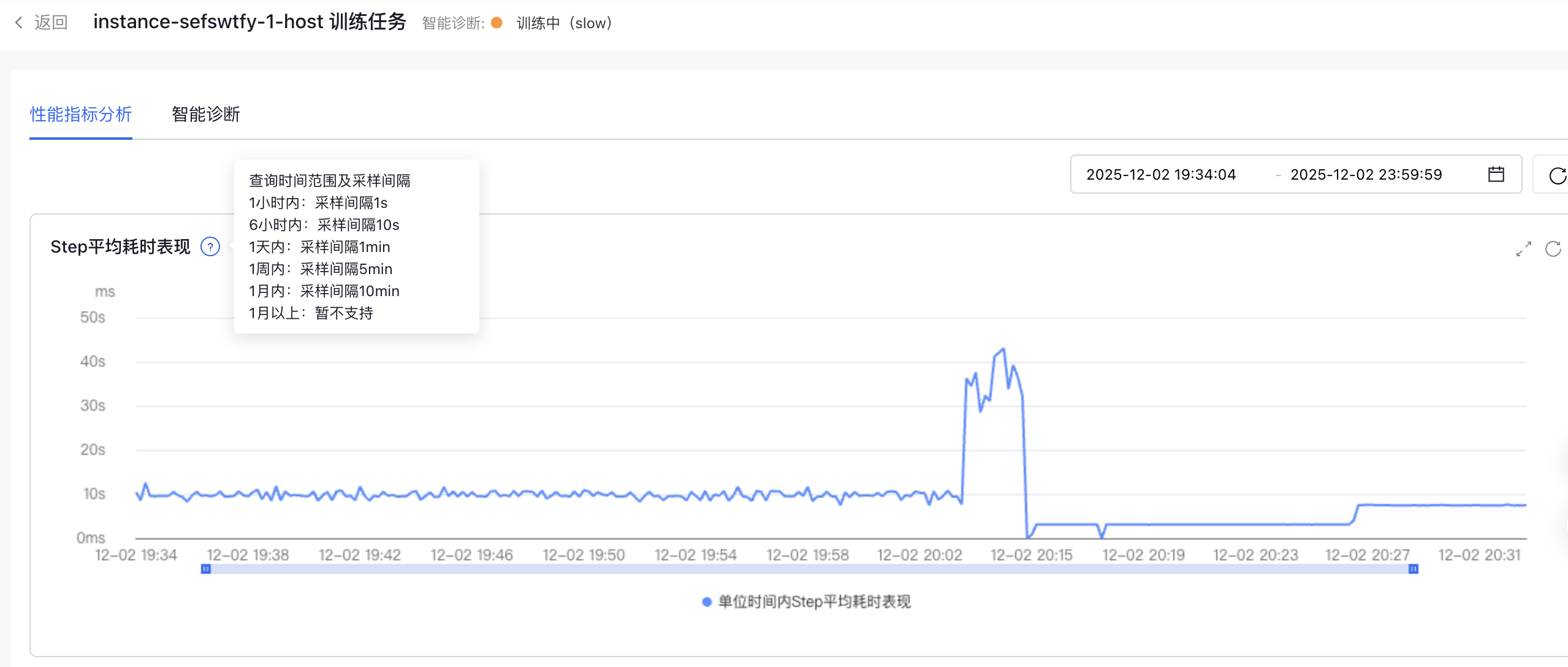
Task: Open the calendar picker icon
Action: click(x=1496, y=175)
